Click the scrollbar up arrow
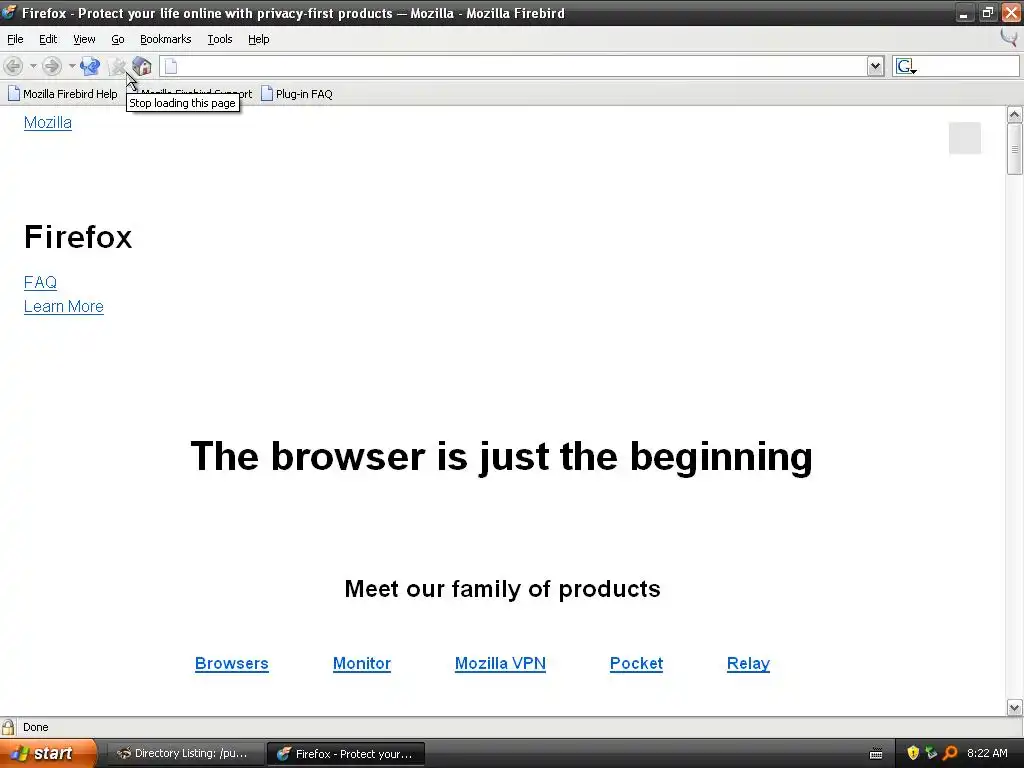1024x768 pixels. click(x=1014, y=115)
